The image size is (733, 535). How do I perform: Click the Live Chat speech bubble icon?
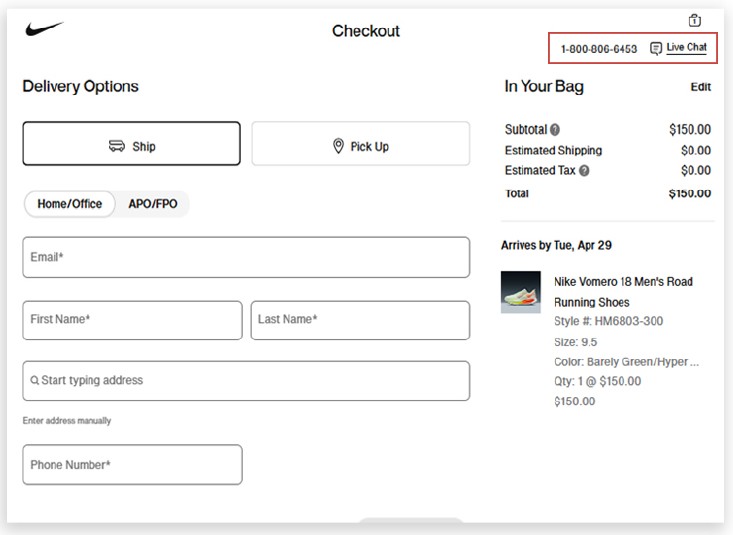[656, 48]
